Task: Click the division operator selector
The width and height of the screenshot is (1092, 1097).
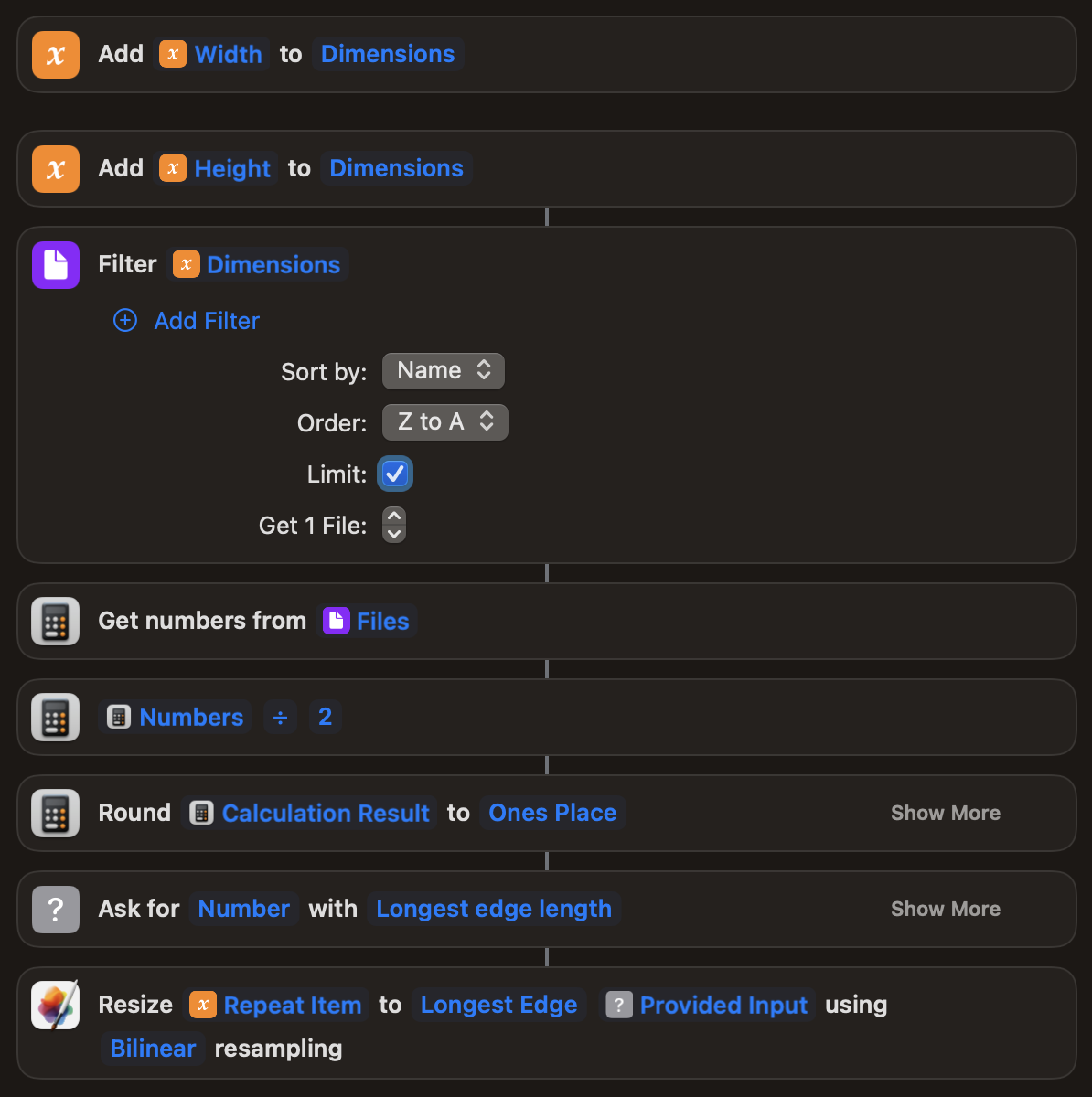Action: pos(280,718)
